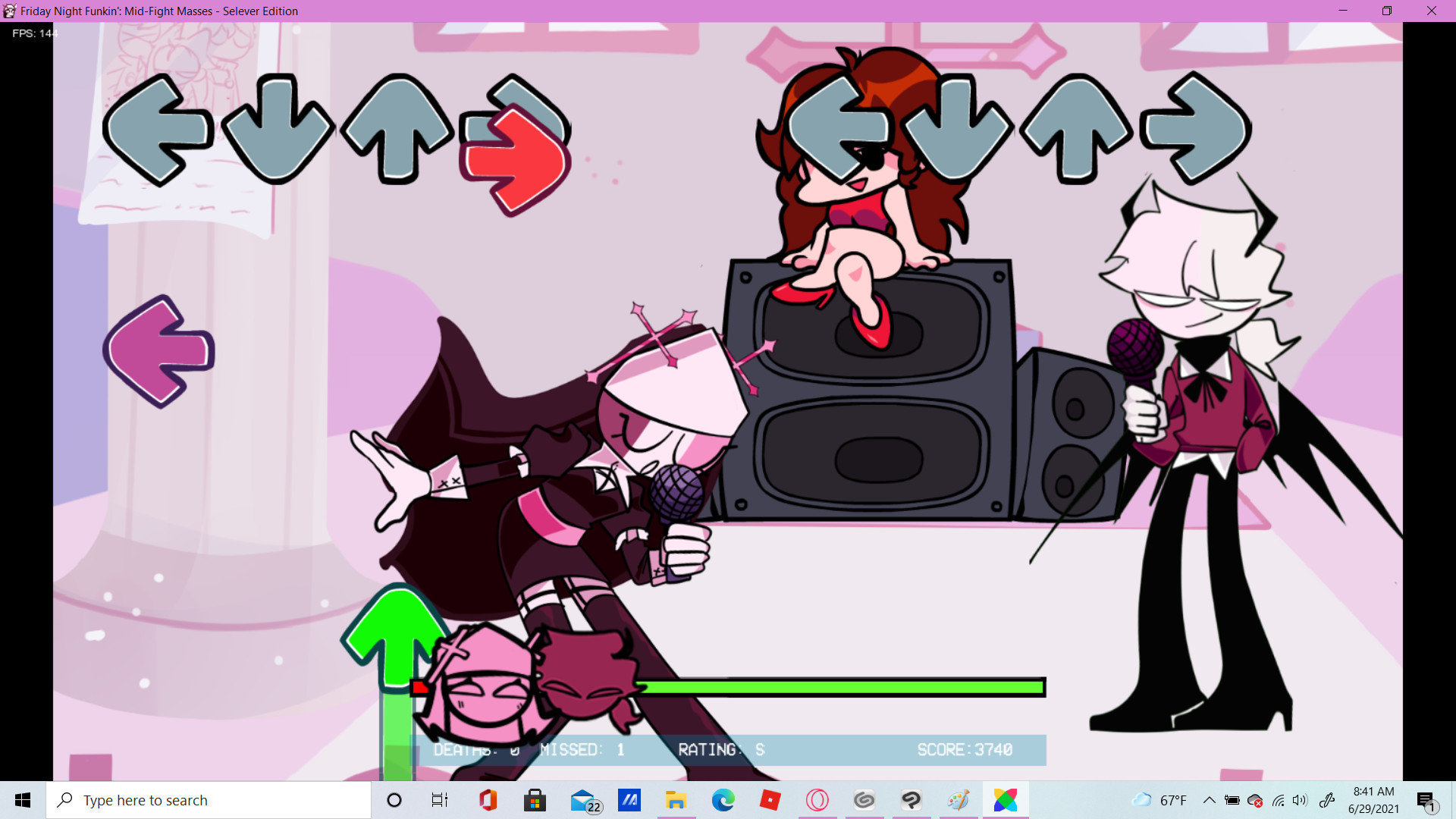Open Task View on the taskbar
This screenshot has height=819, width=1456.
coord(440,800)
